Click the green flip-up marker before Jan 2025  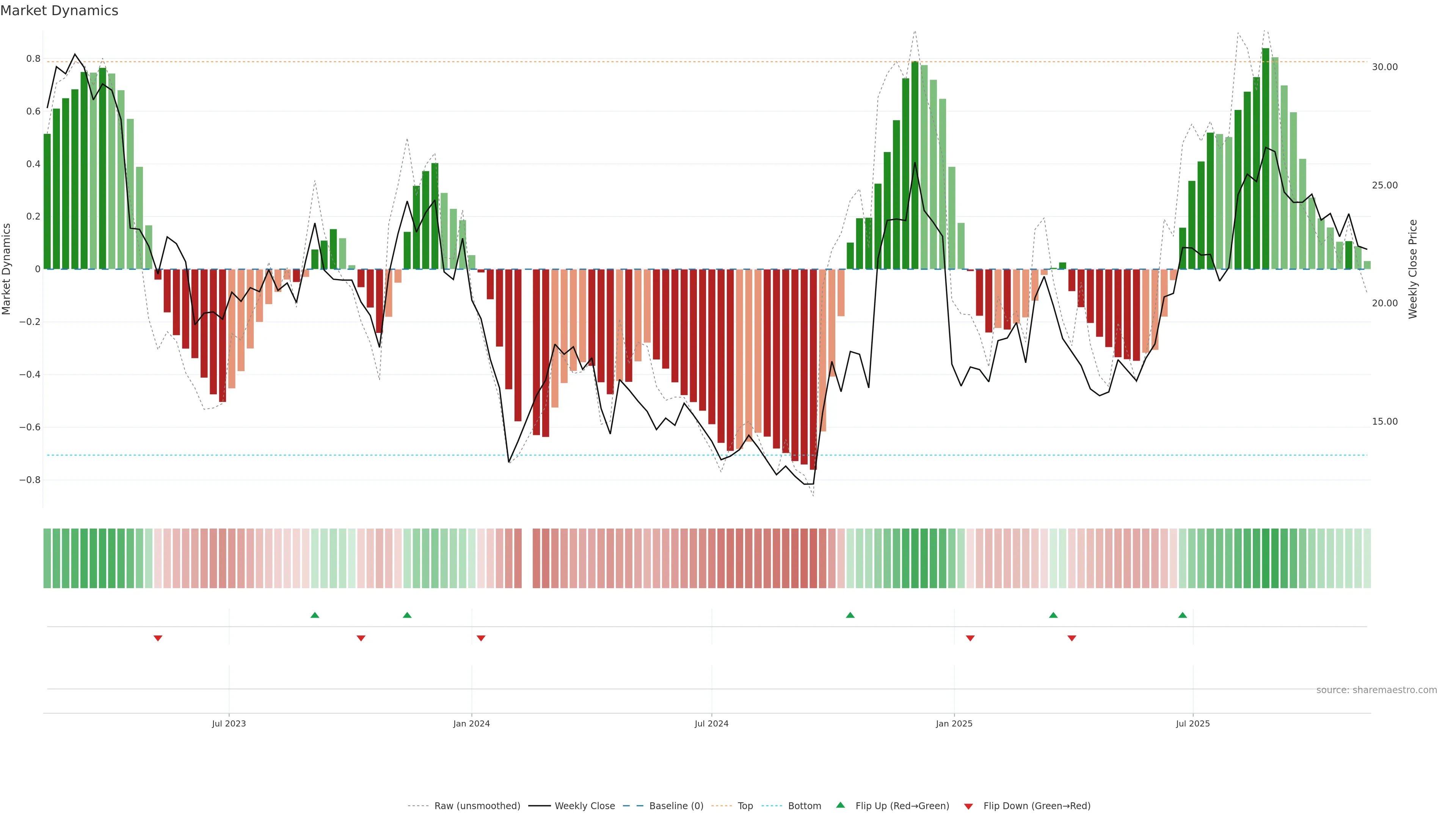click(x=850, y=615)
